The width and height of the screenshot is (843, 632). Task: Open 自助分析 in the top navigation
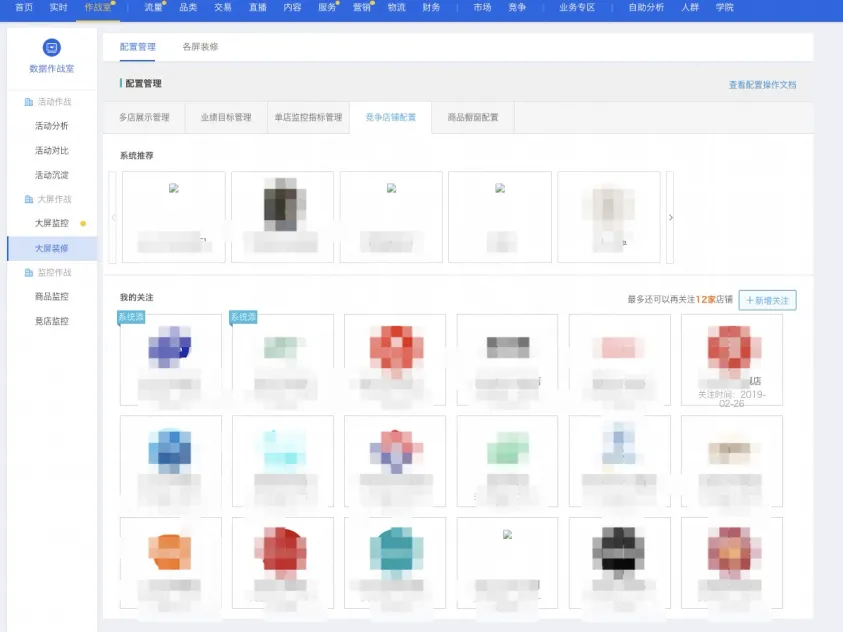click(646, 8)
